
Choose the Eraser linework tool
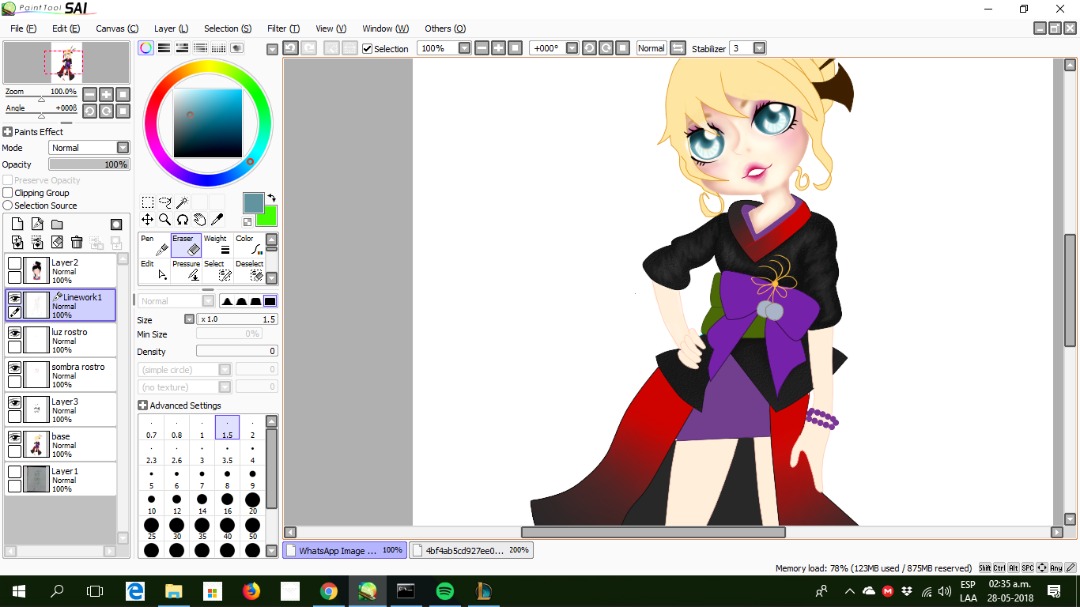[186, 245]
